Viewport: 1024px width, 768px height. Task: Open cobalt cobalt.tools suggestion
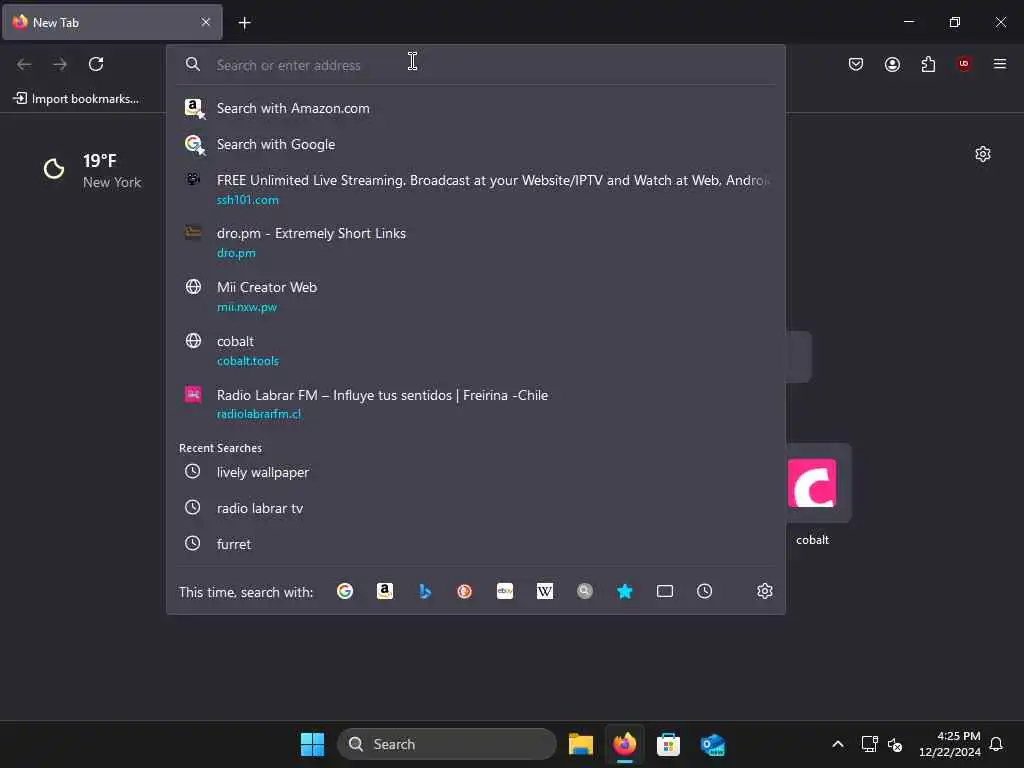476,350
